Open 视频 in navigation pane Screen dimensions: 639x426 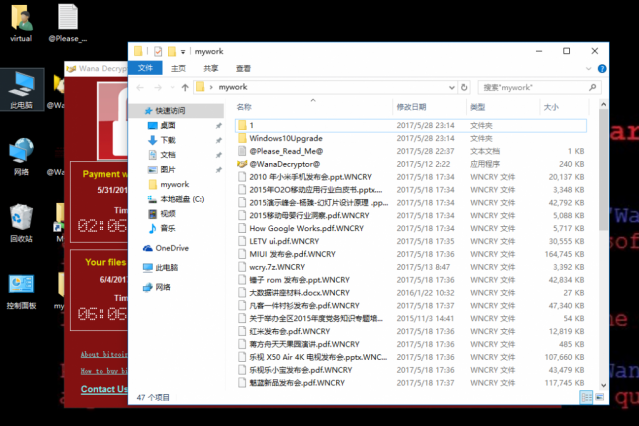point(167,214)
